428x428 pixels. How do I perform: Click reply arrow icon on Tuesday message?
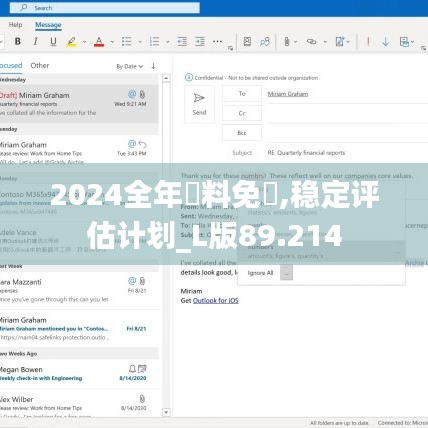point(143,144)
